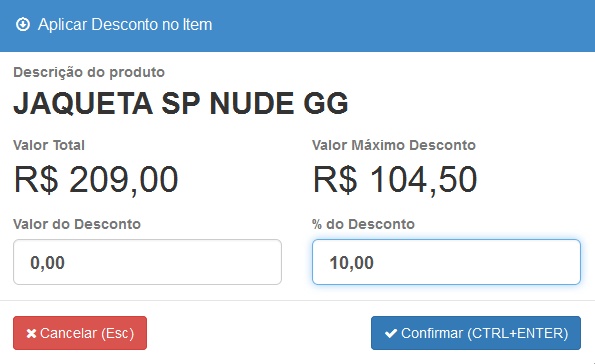This screenshot has width=595, height=364.
Task: Select product name JAQUETA SP NUDE GG
Action: pos(181,103)
